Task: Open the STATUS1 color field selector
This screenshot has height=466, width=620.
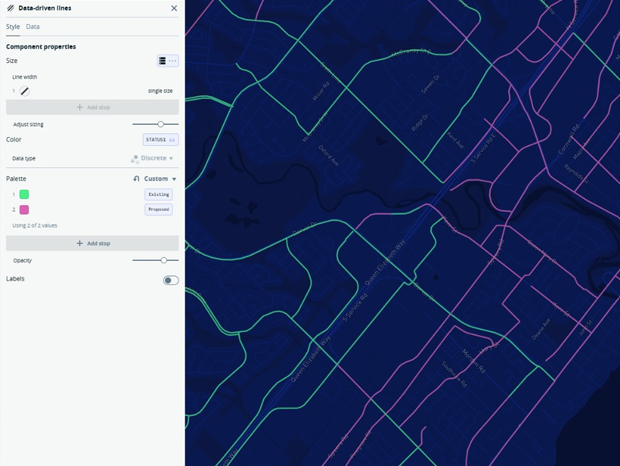Action: click(x=160, y=140)
